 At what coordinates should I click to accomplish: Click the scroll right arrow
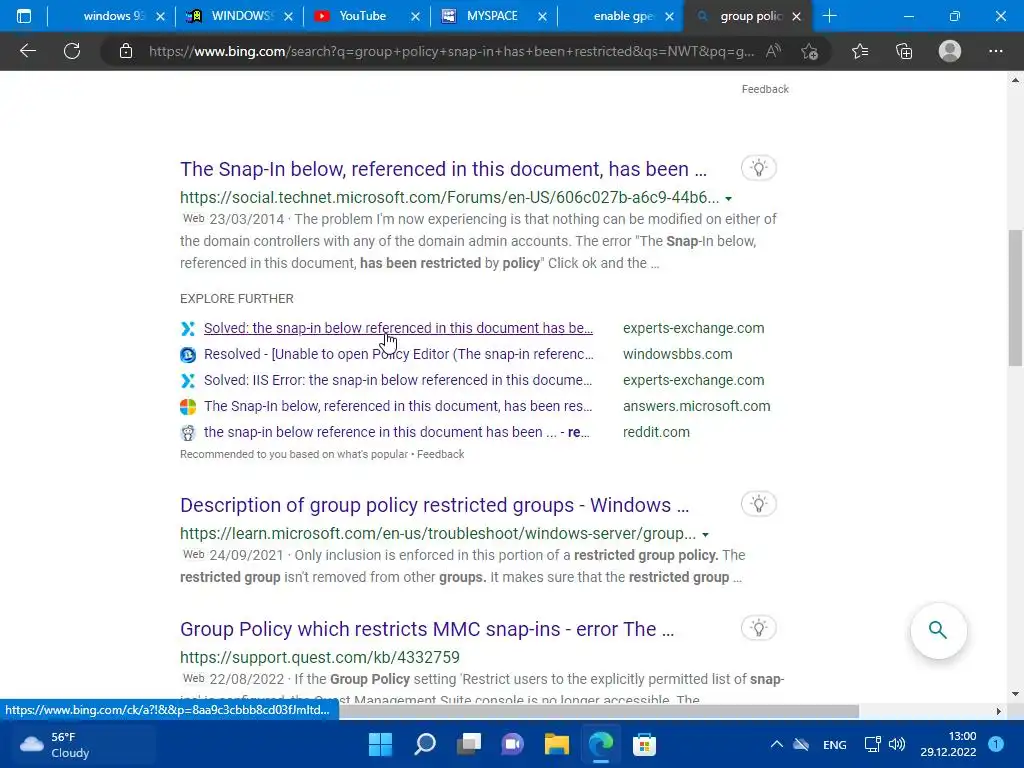[999, 711]
